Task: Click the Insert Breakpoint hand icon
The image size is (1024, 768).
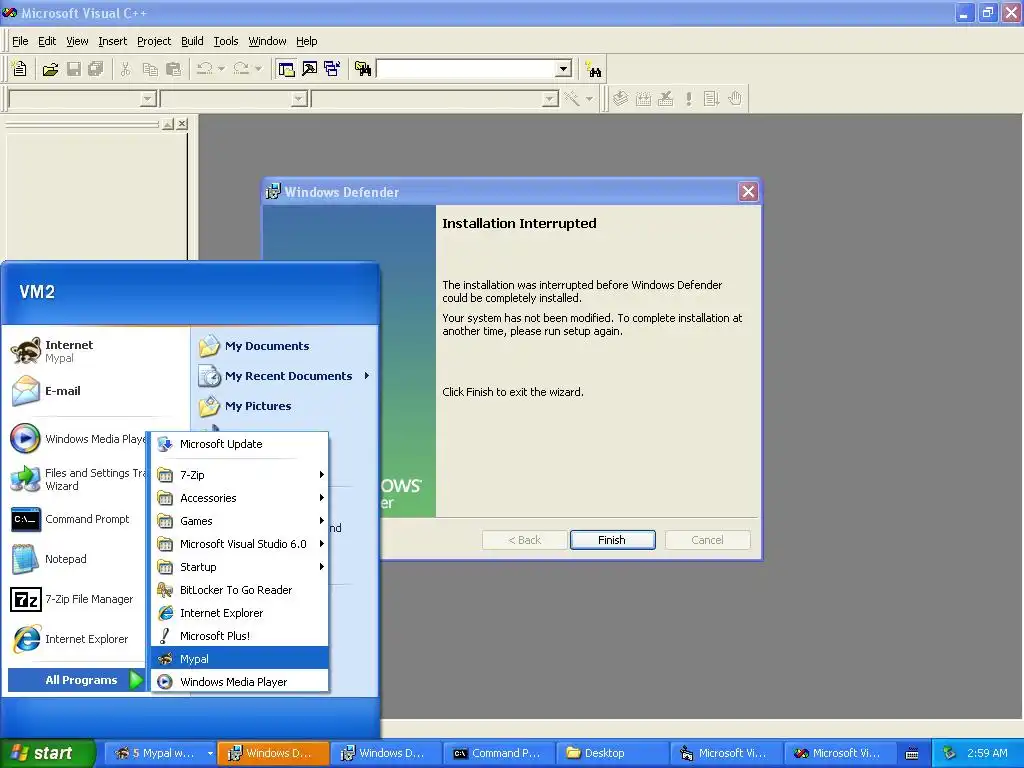Action: click(735, 99)
